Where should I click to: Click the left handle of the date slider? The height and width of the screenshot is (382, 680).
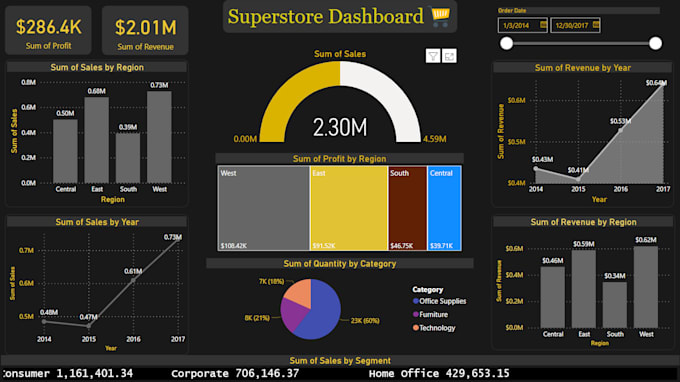506,43
